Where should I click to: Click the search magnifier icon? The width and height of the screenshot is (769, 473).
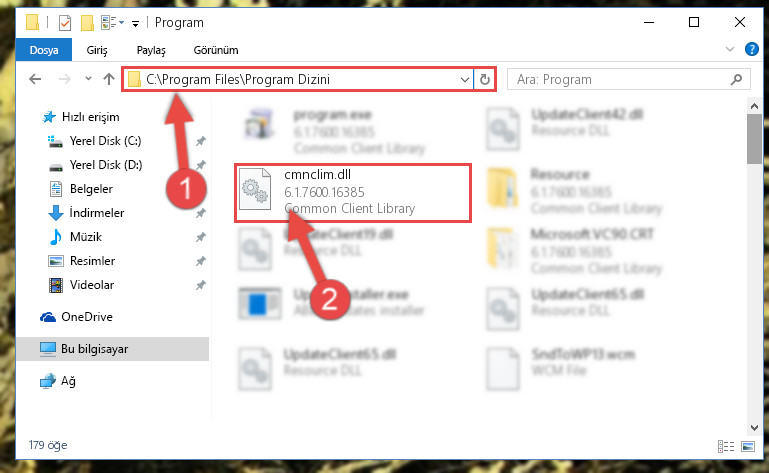coord(736,79)
